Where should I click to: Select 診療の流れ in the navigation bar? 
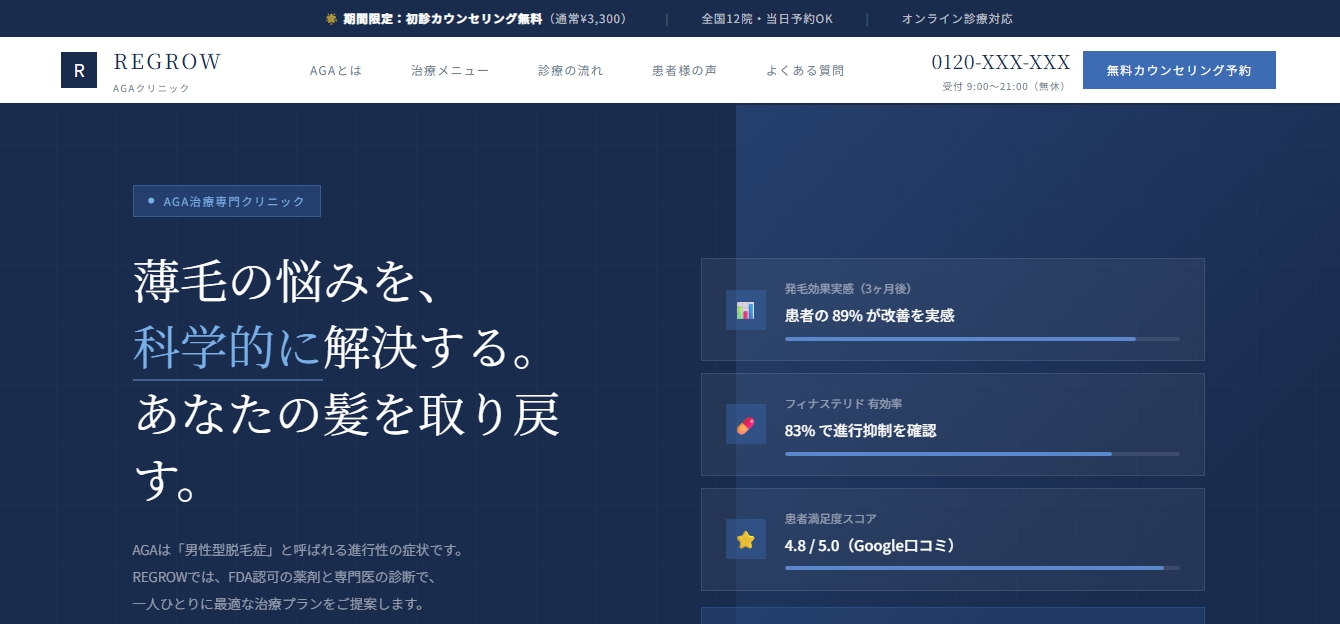[x=570, y=70]
